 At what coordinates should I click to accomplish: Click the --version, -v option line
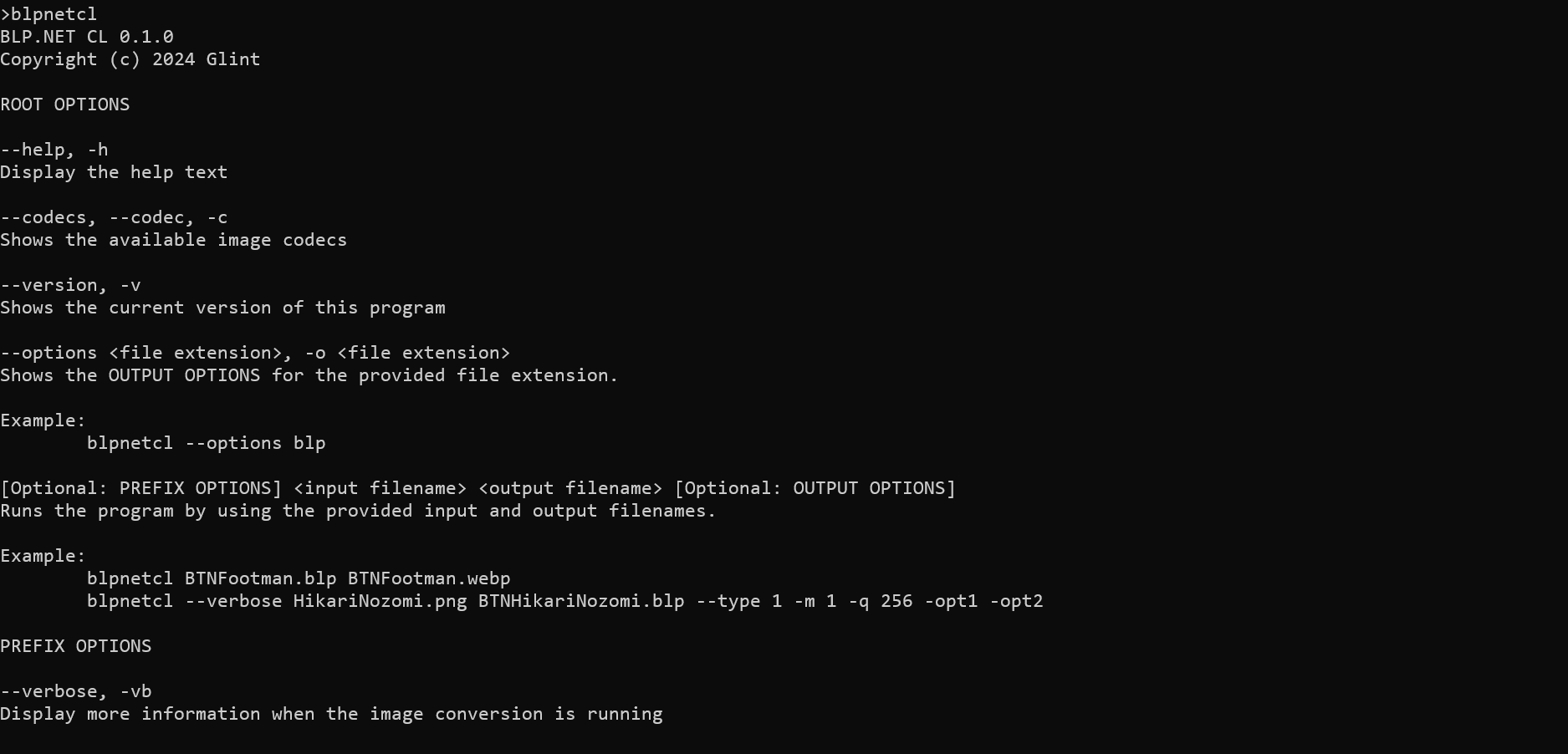[x=70, y=285]
